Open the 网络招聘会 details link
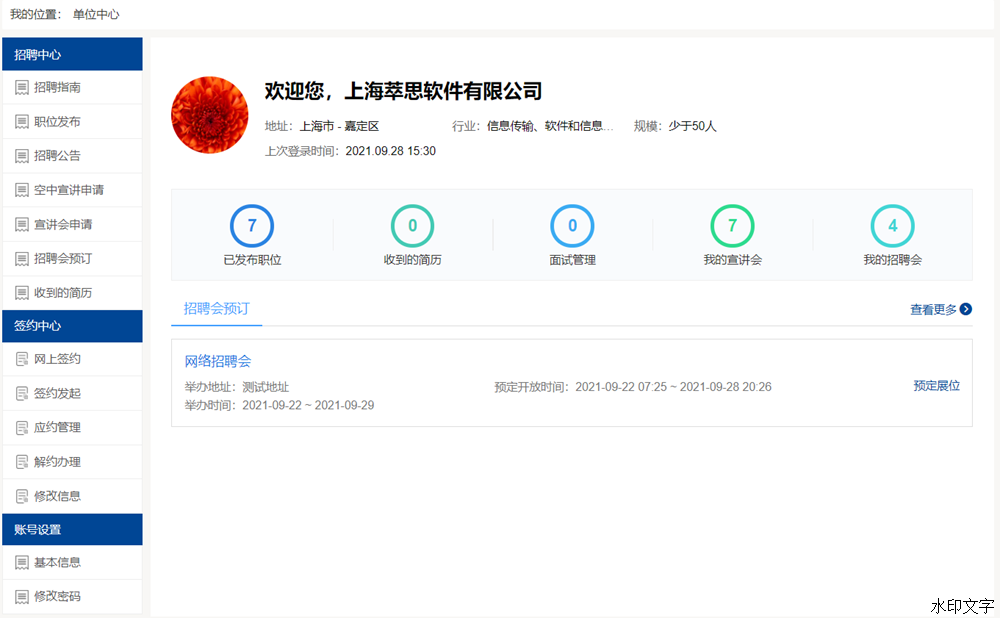1000x618 pixels. [217, 361]
